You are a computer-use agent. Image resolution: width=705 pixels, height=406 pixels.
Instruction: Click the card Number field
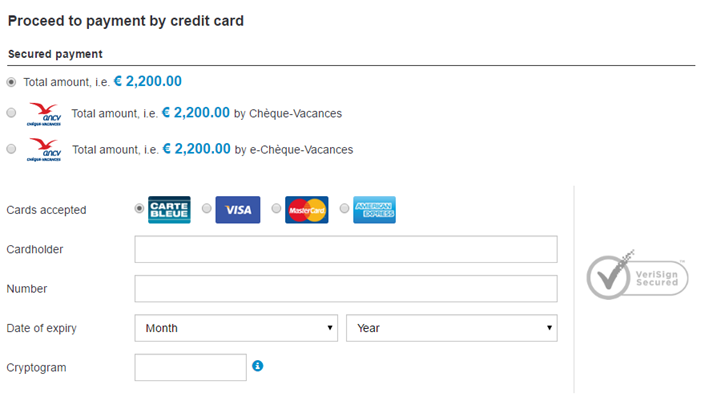coord(345,289)
